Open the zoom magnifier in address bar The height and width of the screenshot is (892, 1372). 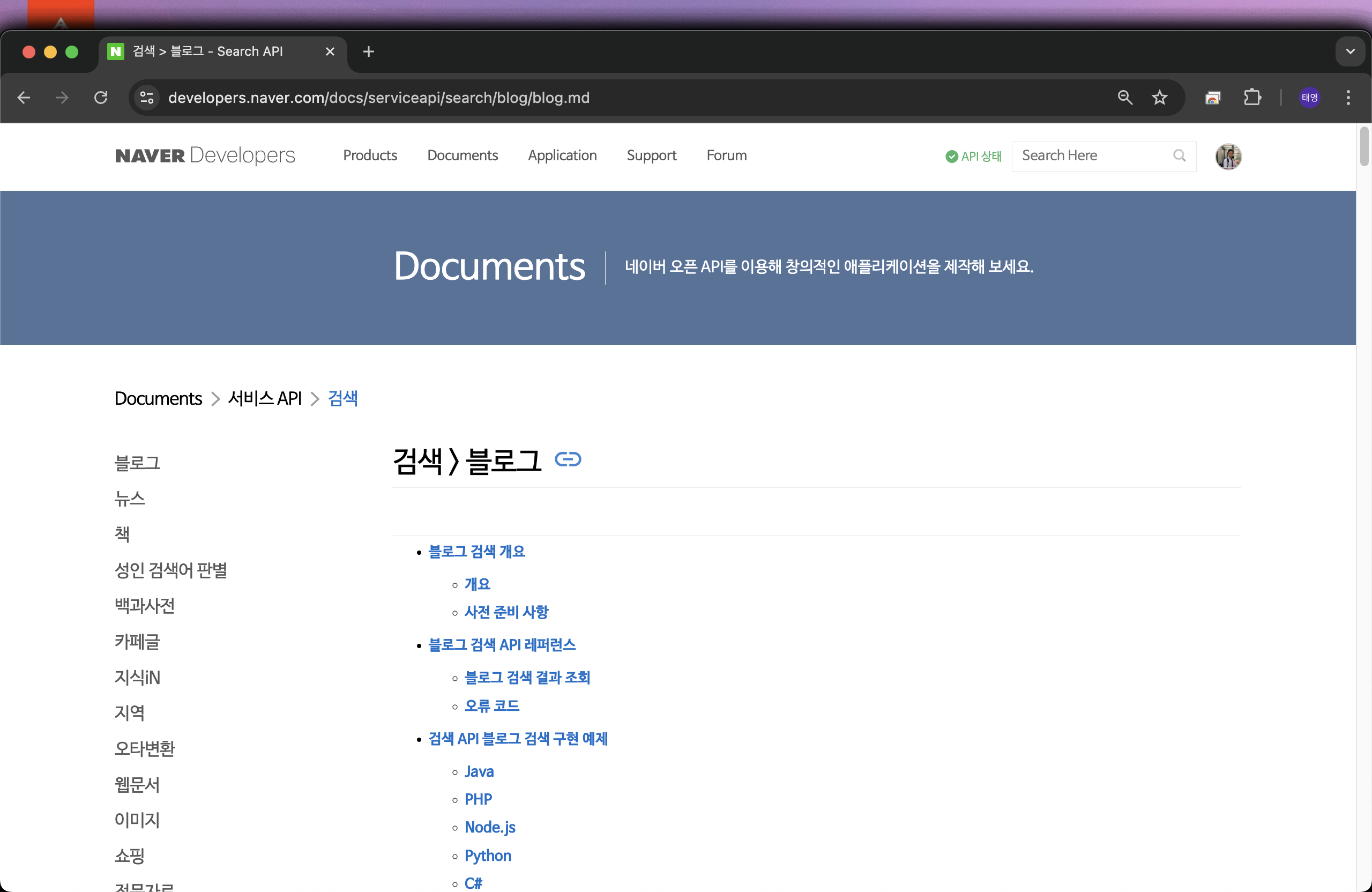click(x=1125, y=98)
